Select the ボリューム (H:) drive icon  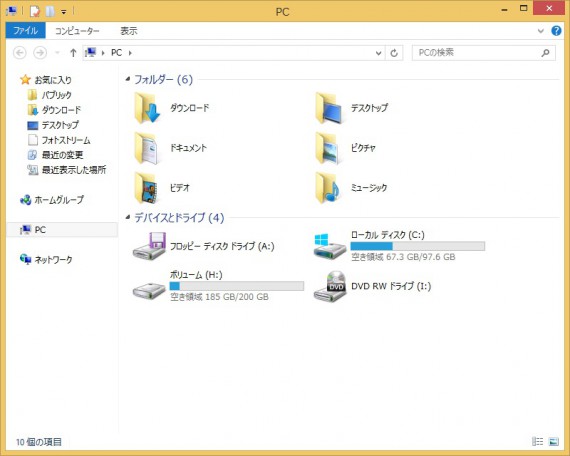point(149,290)
